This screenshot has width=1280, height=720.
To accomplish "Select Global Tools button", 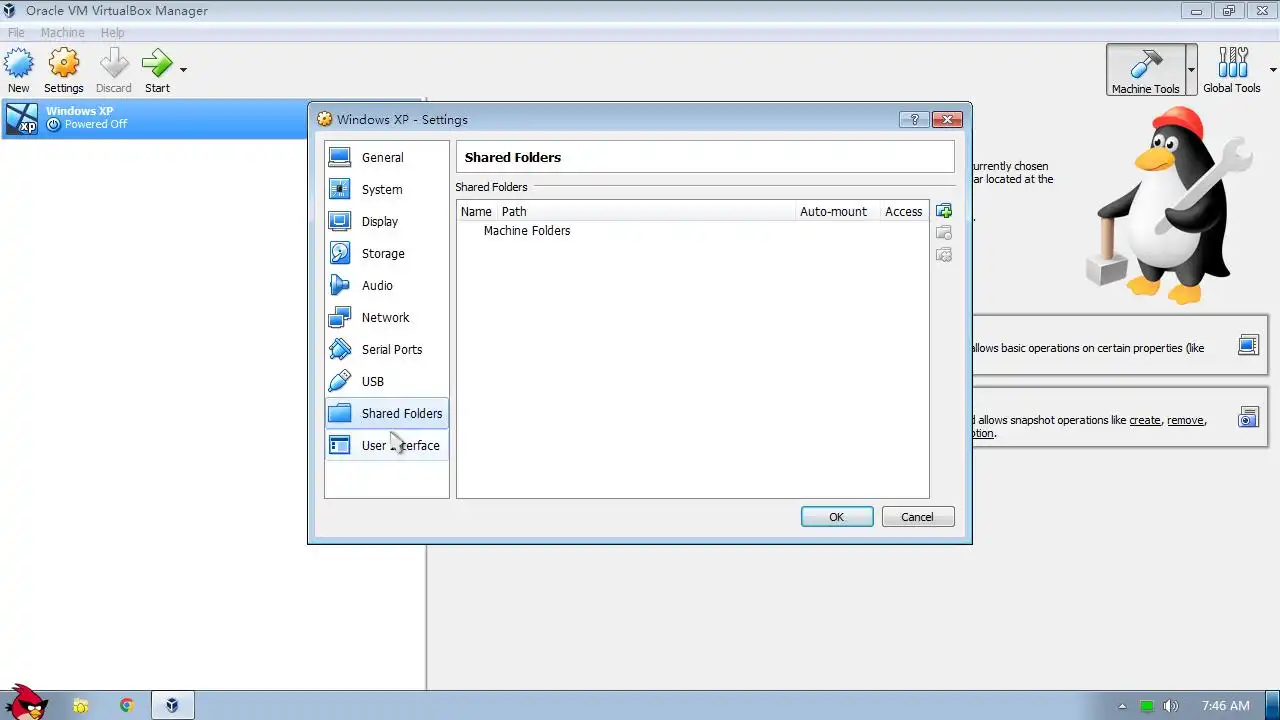I will (x=1232, y=70).
